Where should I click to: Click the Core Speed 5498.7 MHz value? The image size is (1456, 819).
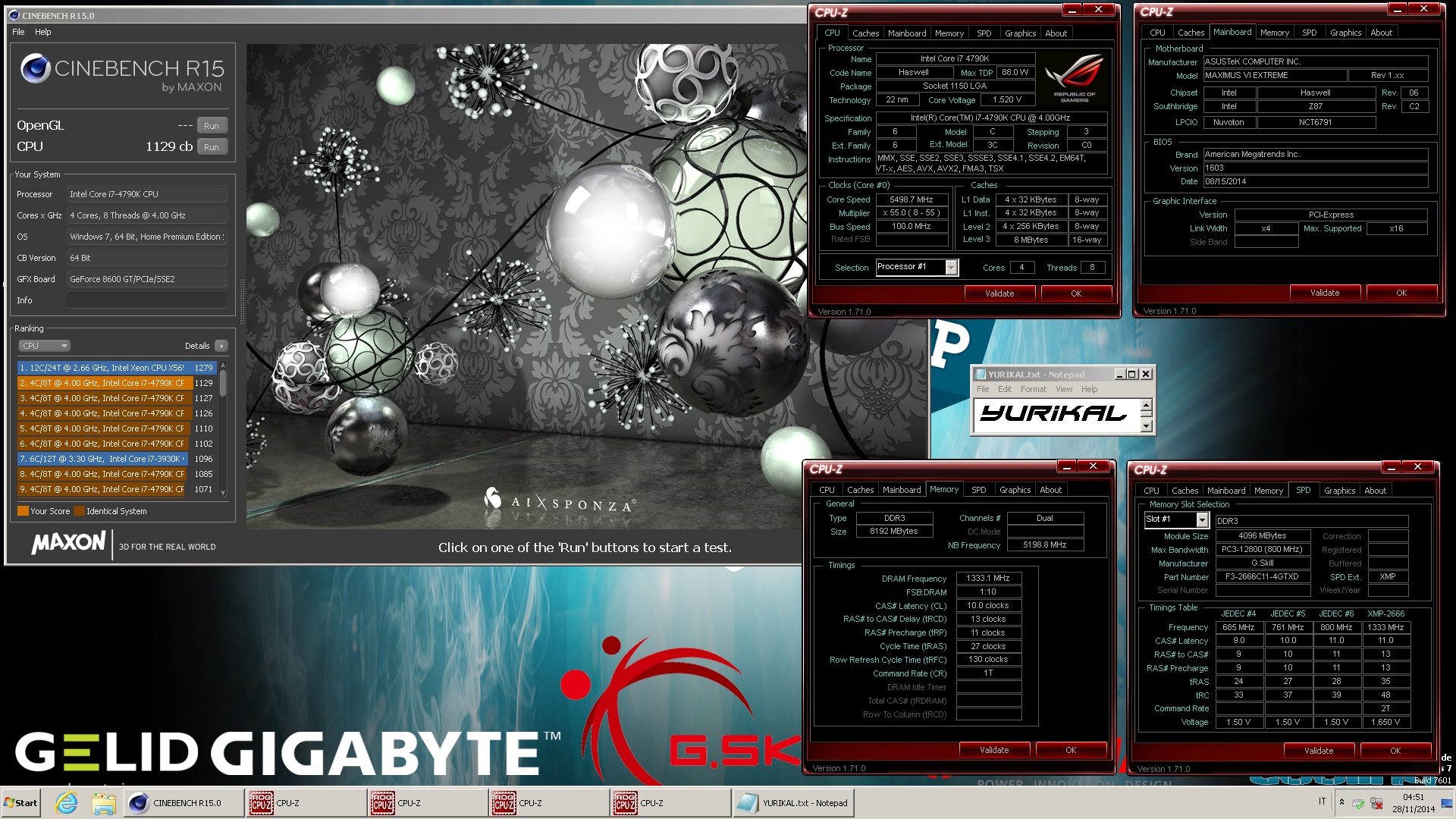coord(912,199)
